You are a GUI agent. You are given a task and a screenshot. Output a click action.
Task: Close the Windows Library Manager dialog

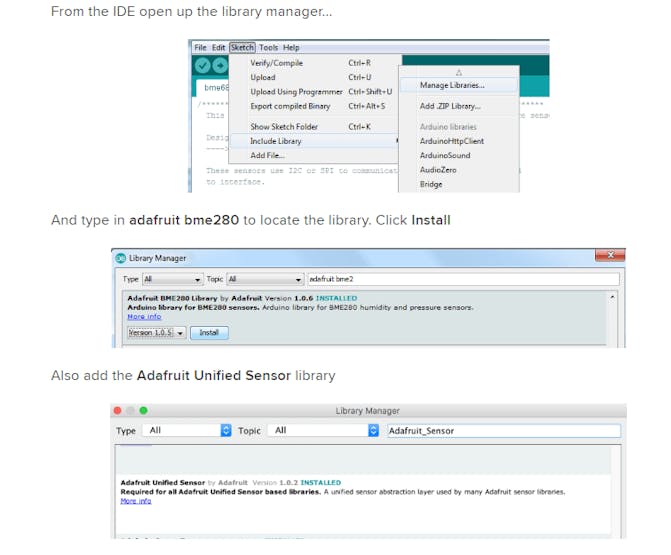(x=610, y=255)
